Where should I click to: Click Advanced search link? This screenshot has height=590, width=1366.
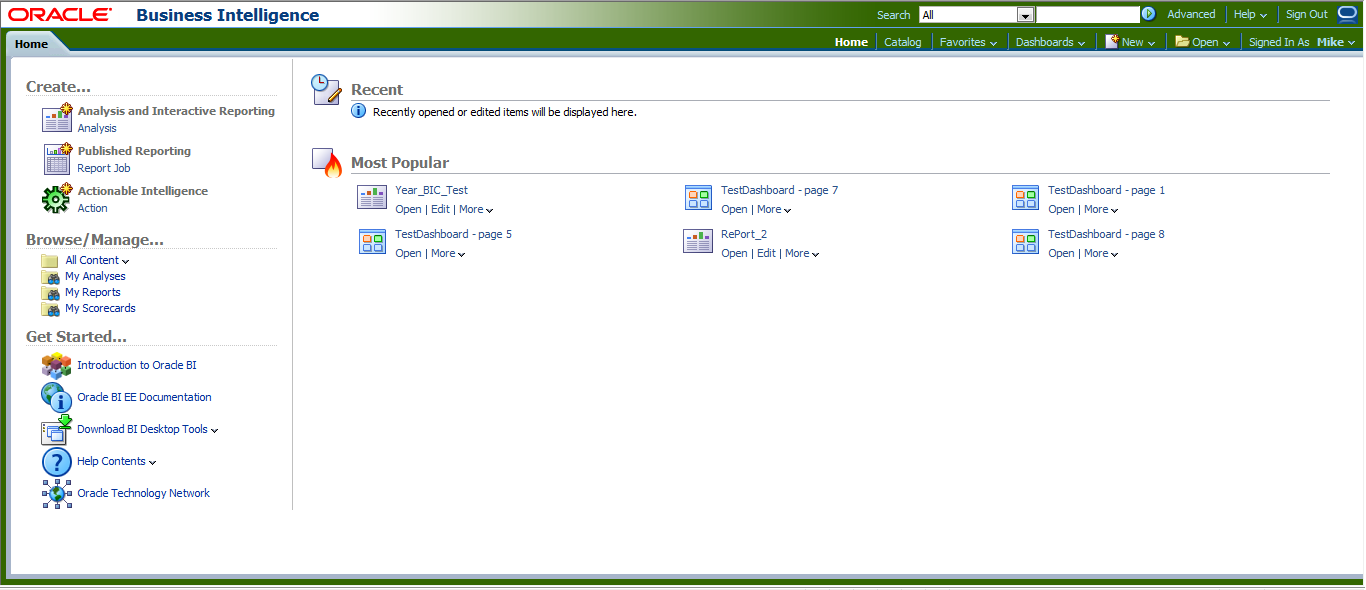tap(1191, 14)
